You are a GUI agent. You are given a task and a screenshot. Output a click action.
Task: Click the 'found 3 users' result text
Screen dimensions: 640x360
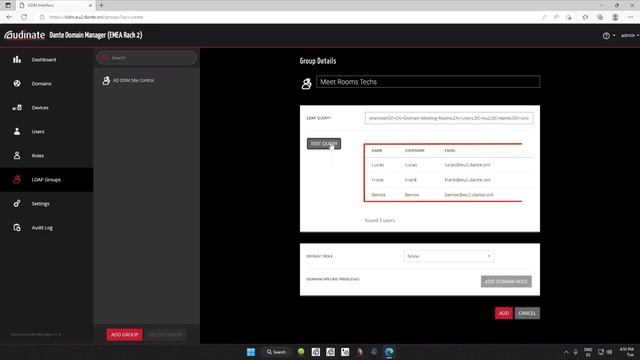point(380,220)
